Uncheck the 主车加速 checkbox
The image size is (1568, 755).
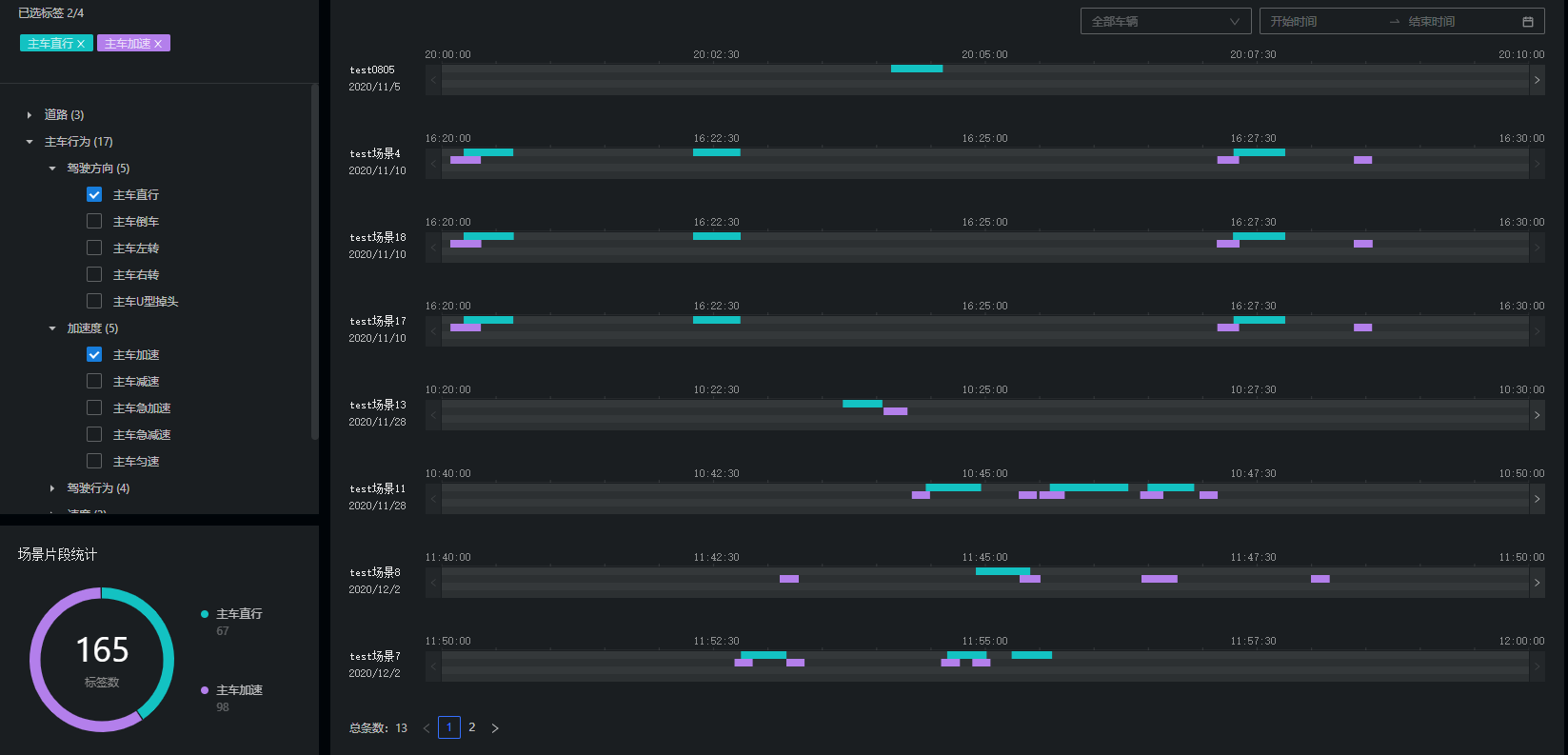tap(94, 354)
